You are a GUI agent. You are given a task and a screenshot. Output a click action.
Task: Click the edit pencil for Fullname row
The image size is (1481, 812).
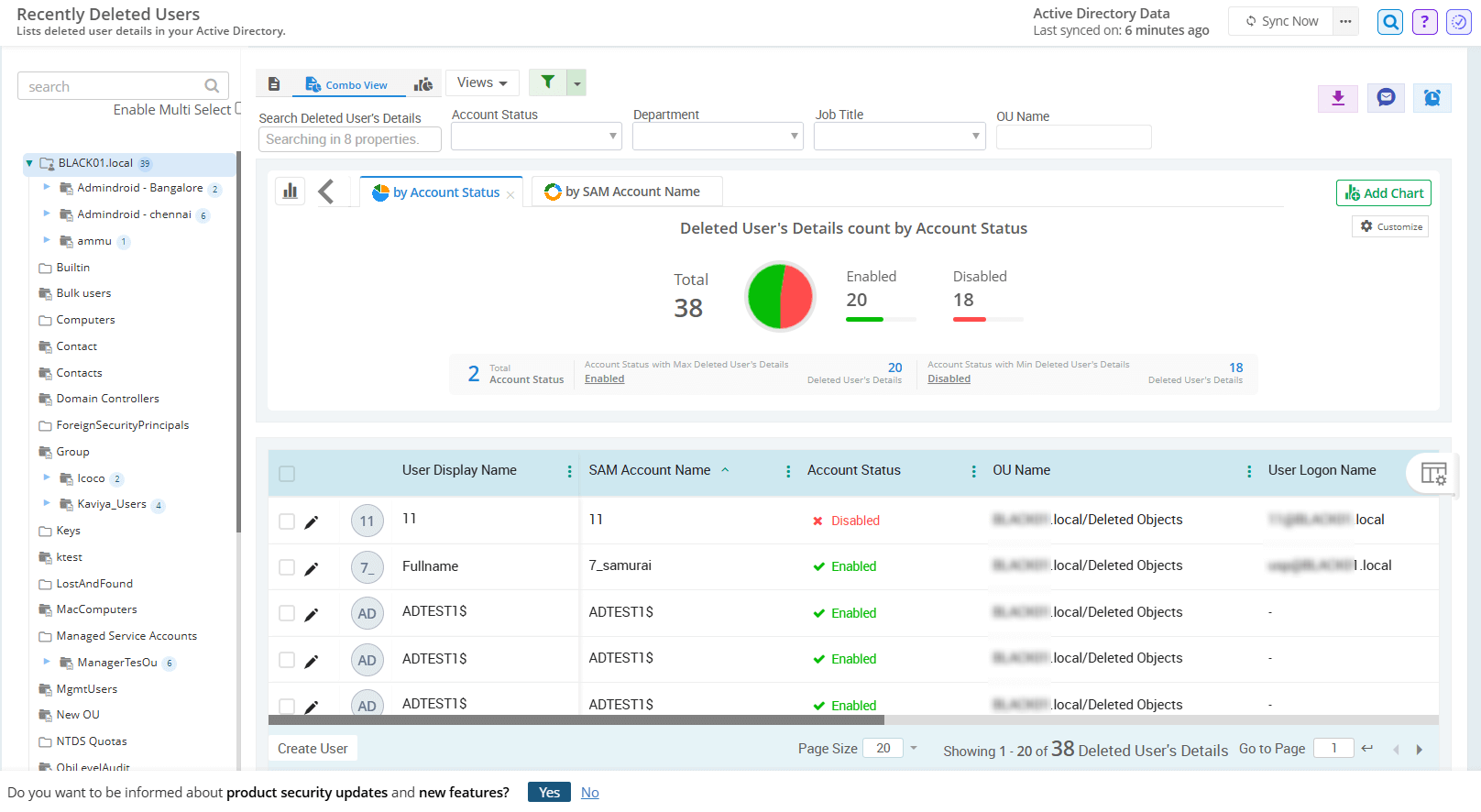[x=312, y=568]
